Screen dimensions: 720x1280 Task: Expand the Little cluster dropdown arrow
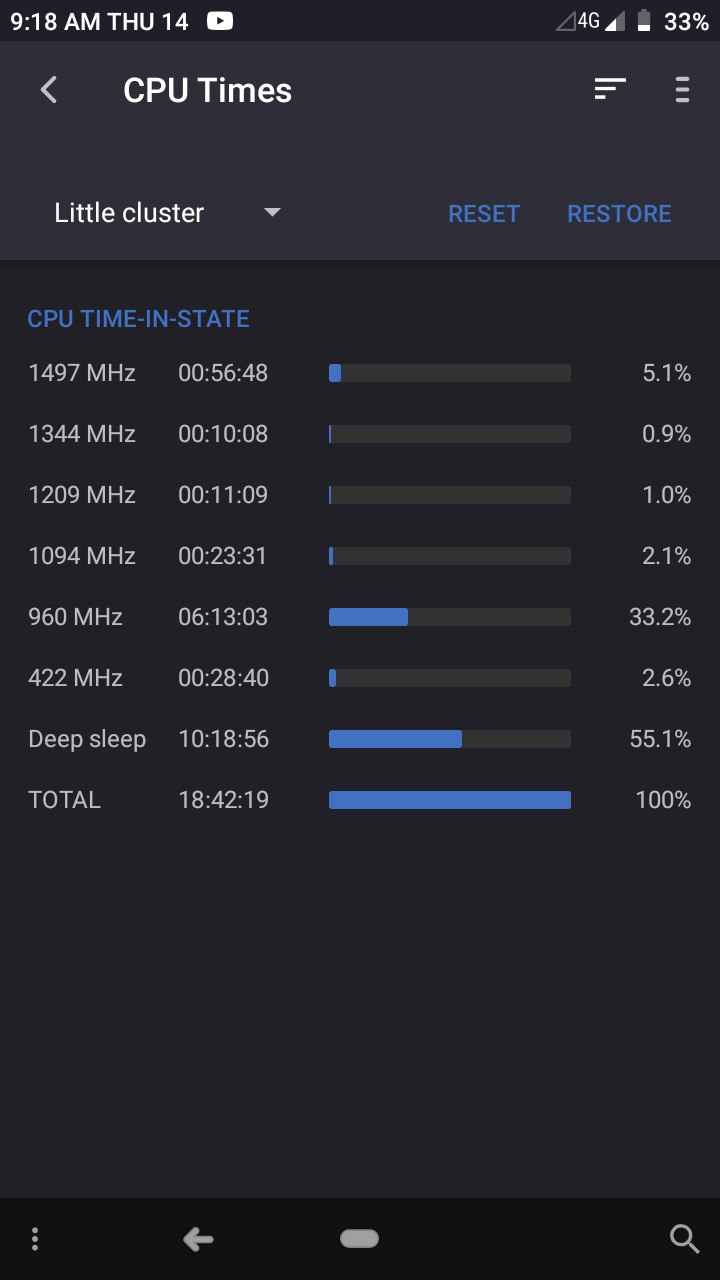tap(272, 213)
